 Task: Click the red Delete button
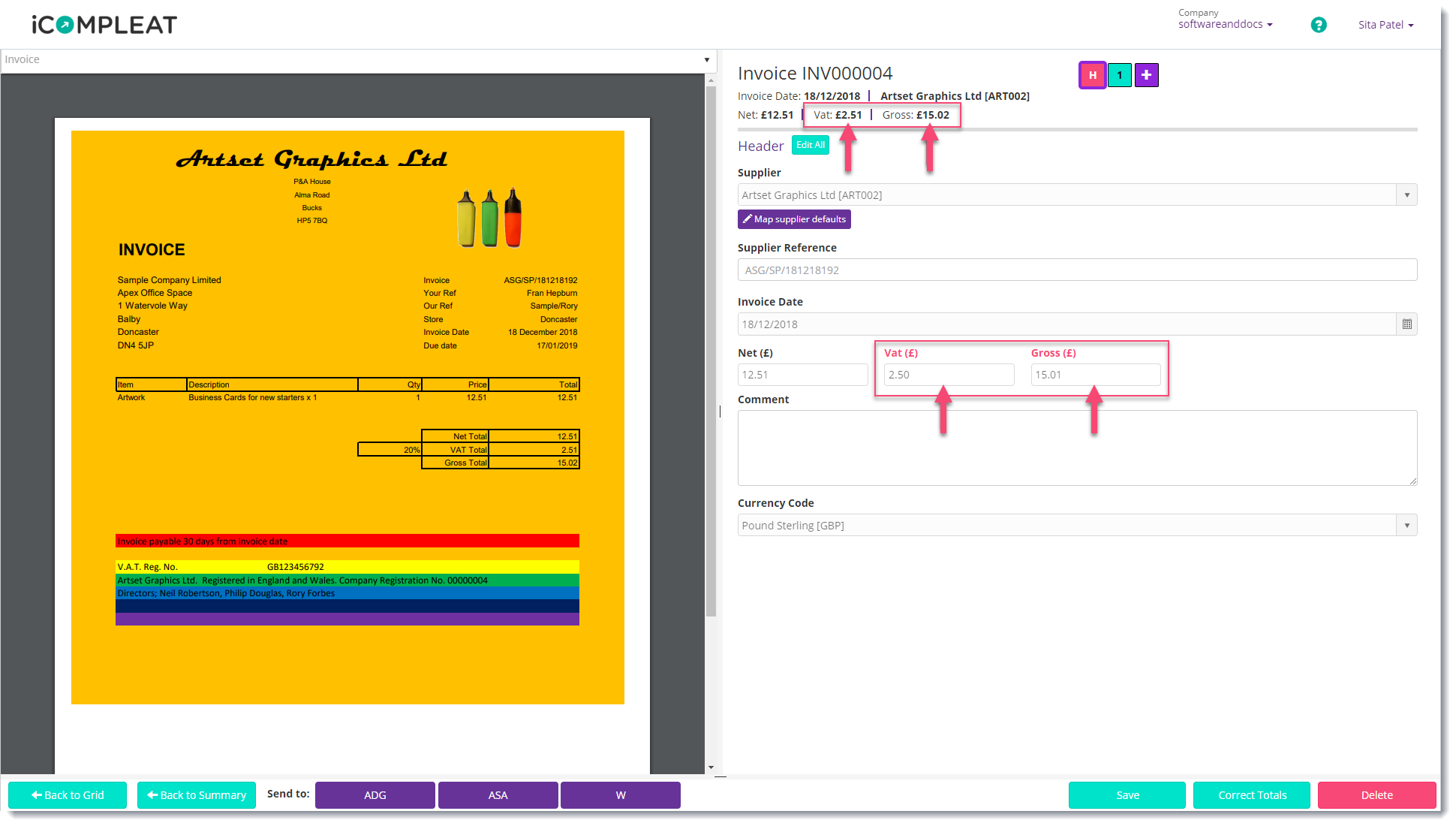tap(1377, 795)
